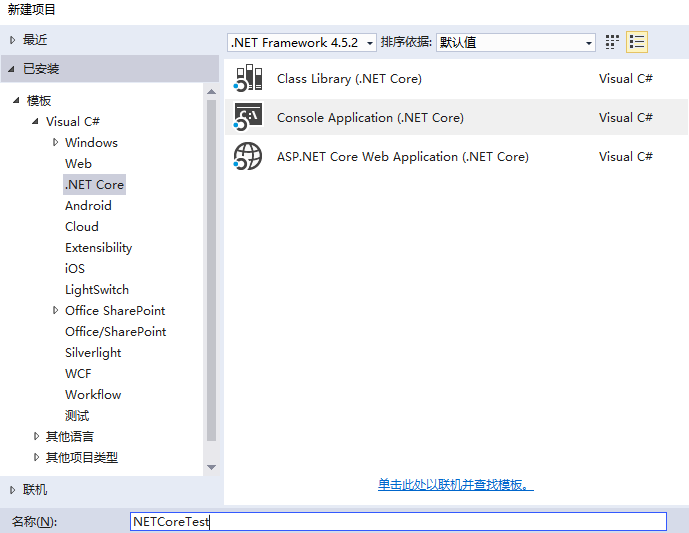Expand the Windows tree node arrow
Image resolution: width=689 pixels, height=533 pixels.
pyautogui.click(x=55, y=142)
